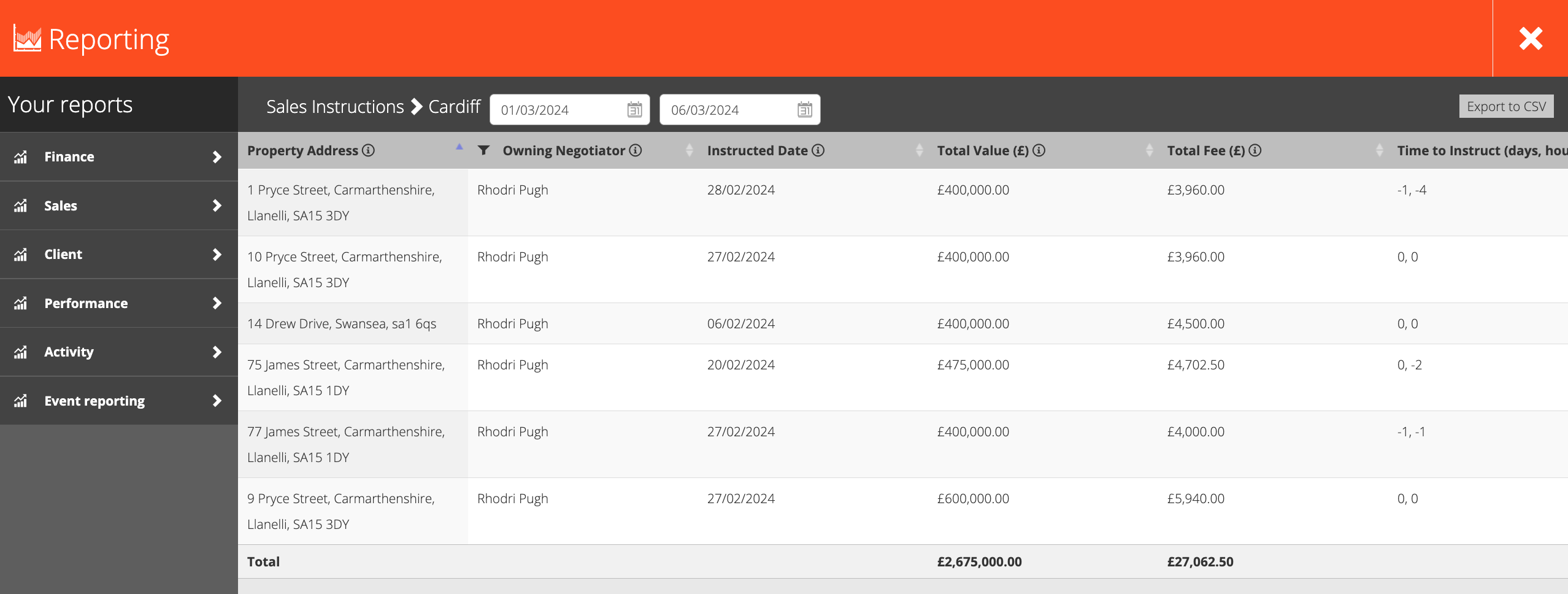Toggle sort arrows on Owning Negotiator column
This screenshot has height=594, width=1568.
click(x=689, y=150)
